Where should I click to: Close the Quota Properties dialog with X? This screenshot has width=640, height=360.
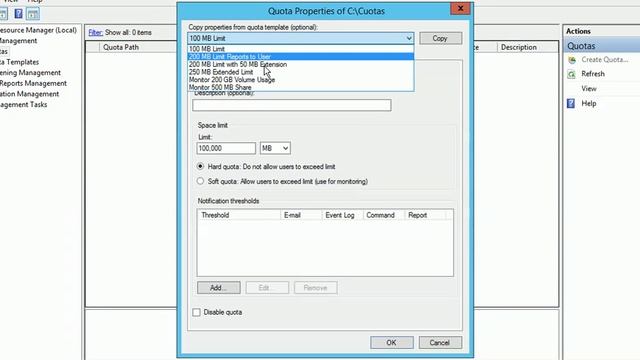(460, 8)
